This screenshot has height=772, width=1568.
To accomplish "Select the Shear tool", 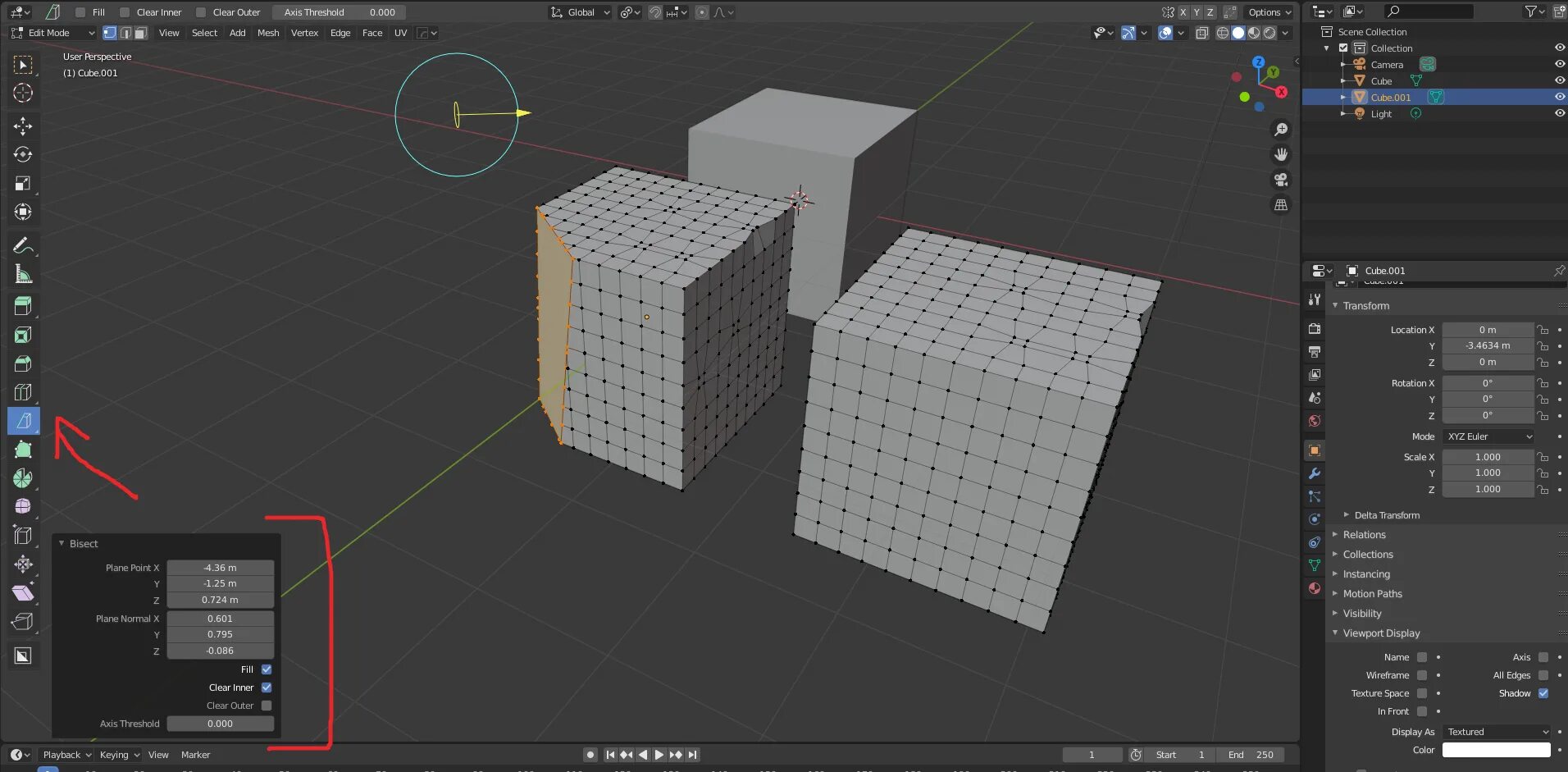I will tap(23, 593).
